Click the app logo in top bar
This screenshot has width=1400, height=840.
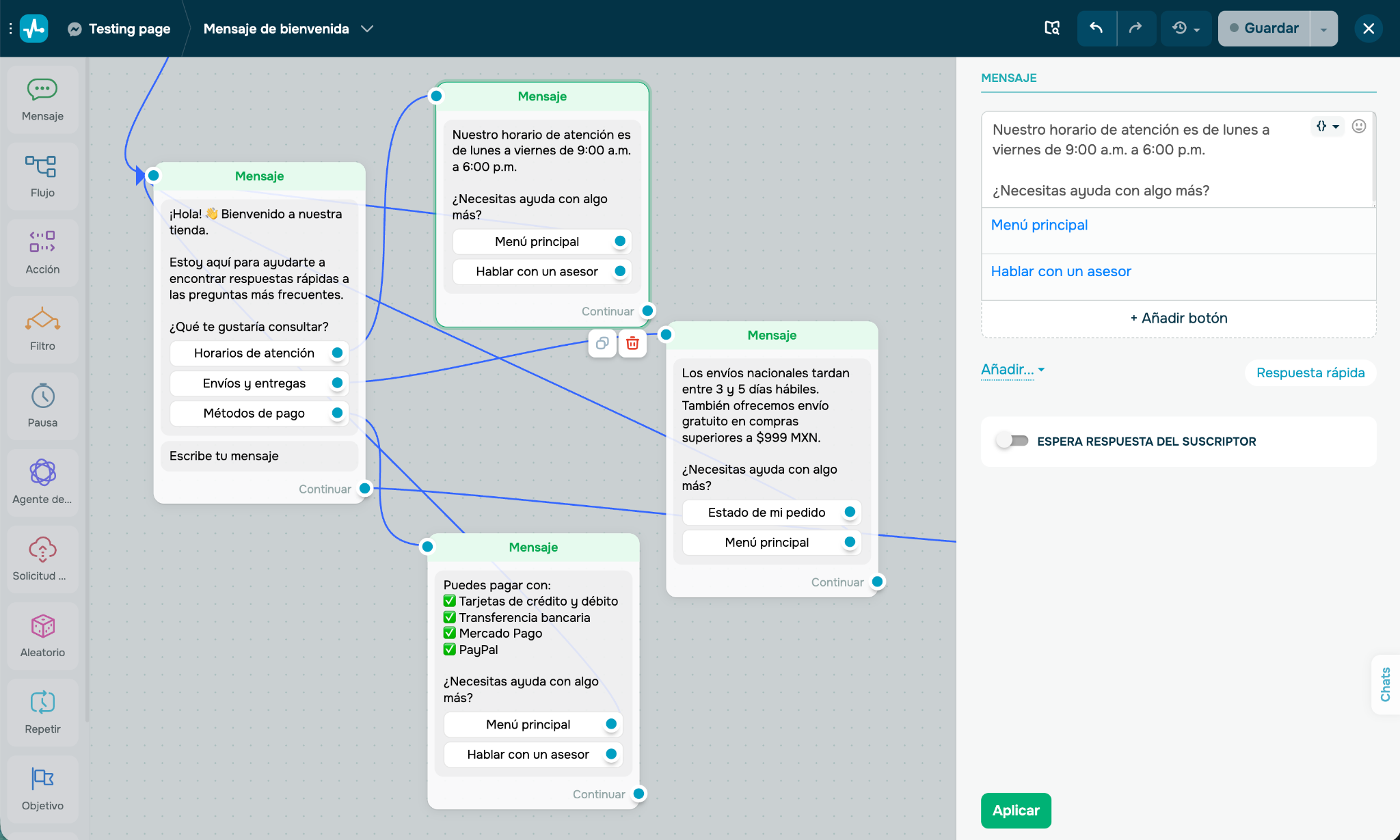click(x=34, y=29)
